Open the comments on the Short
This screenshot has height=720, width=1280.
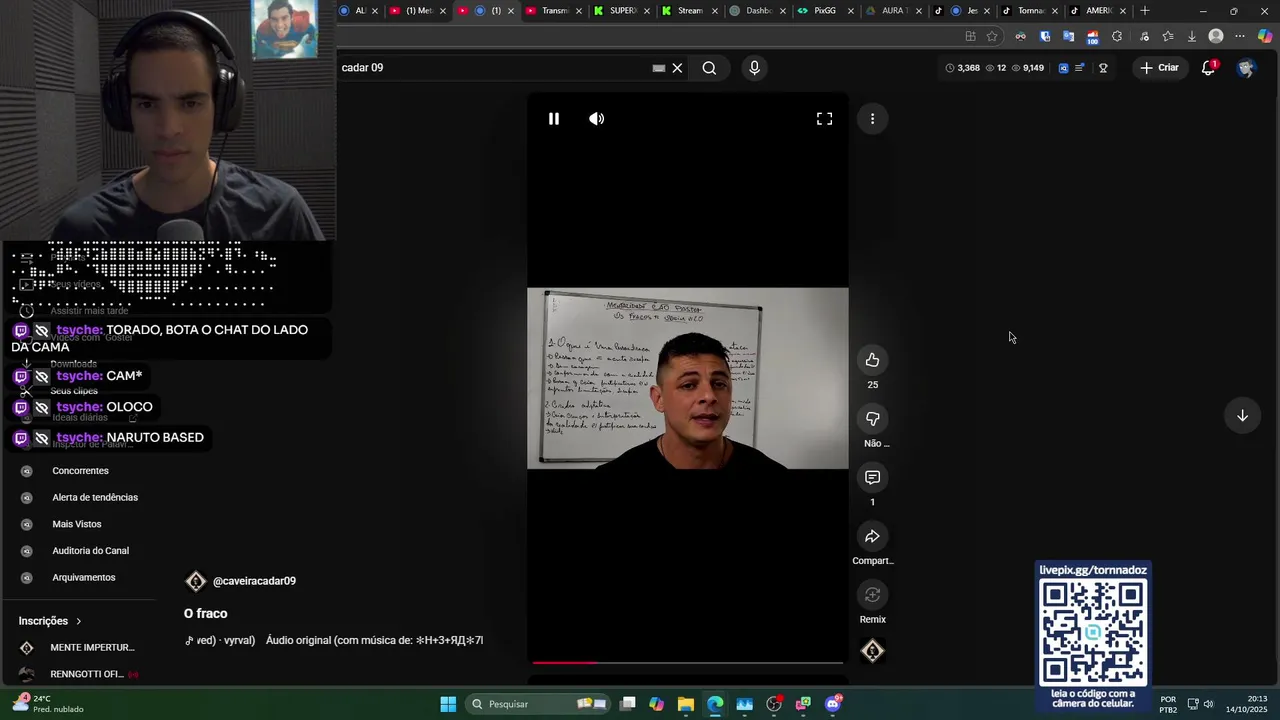click(x=872, y=478)
